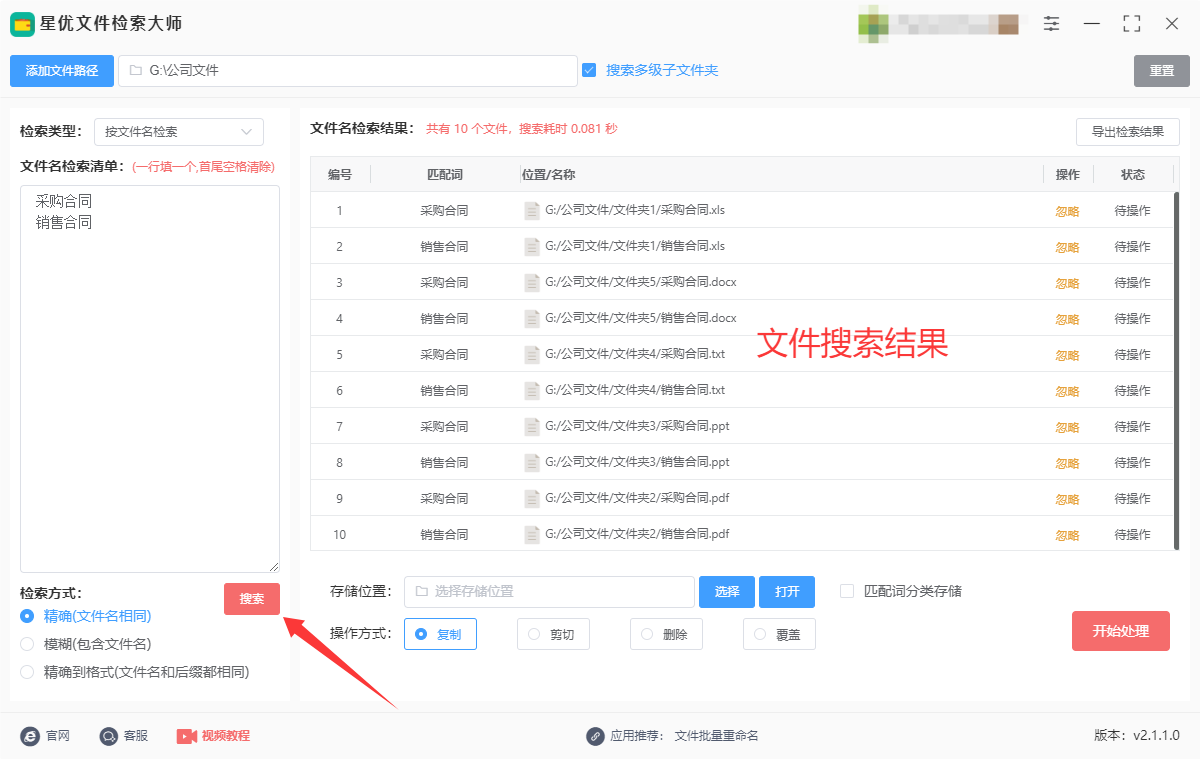Click folder icon in 存储位置 field
The image size is (1200, 760).
421,592
